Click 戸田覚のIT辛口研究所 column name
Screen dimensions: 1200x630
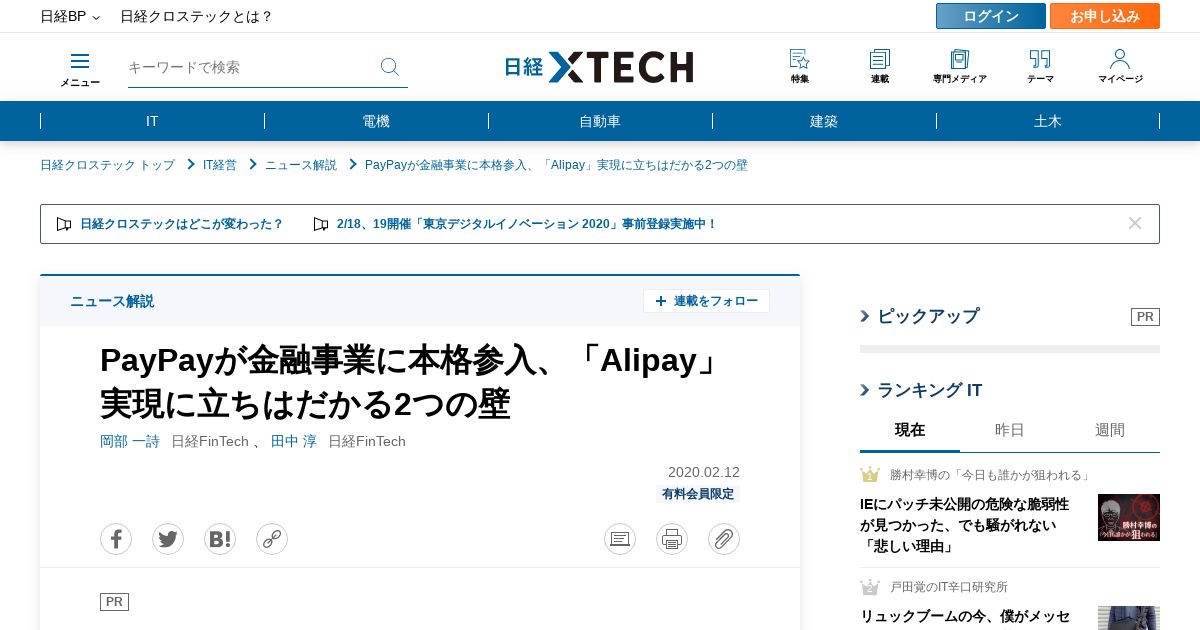coord(949,587)
